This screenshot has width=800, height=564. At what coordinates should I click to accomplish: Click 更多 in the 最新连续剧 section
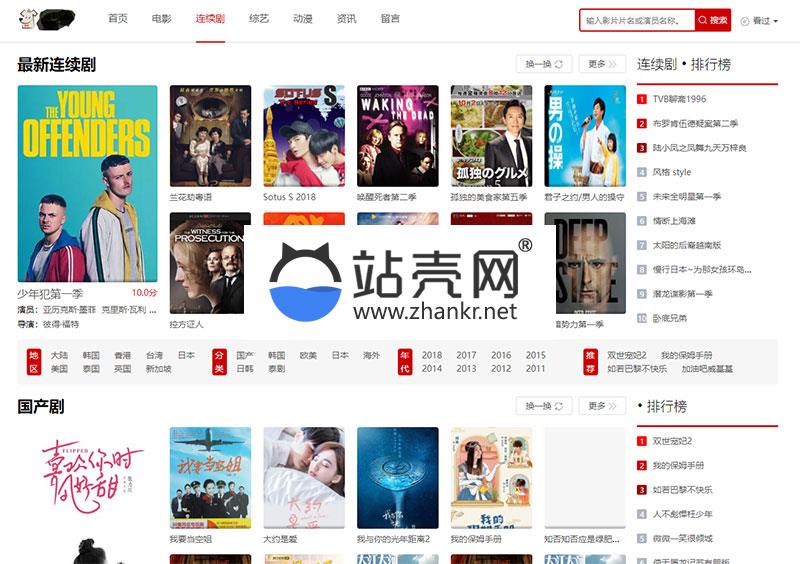click(602, 64)
